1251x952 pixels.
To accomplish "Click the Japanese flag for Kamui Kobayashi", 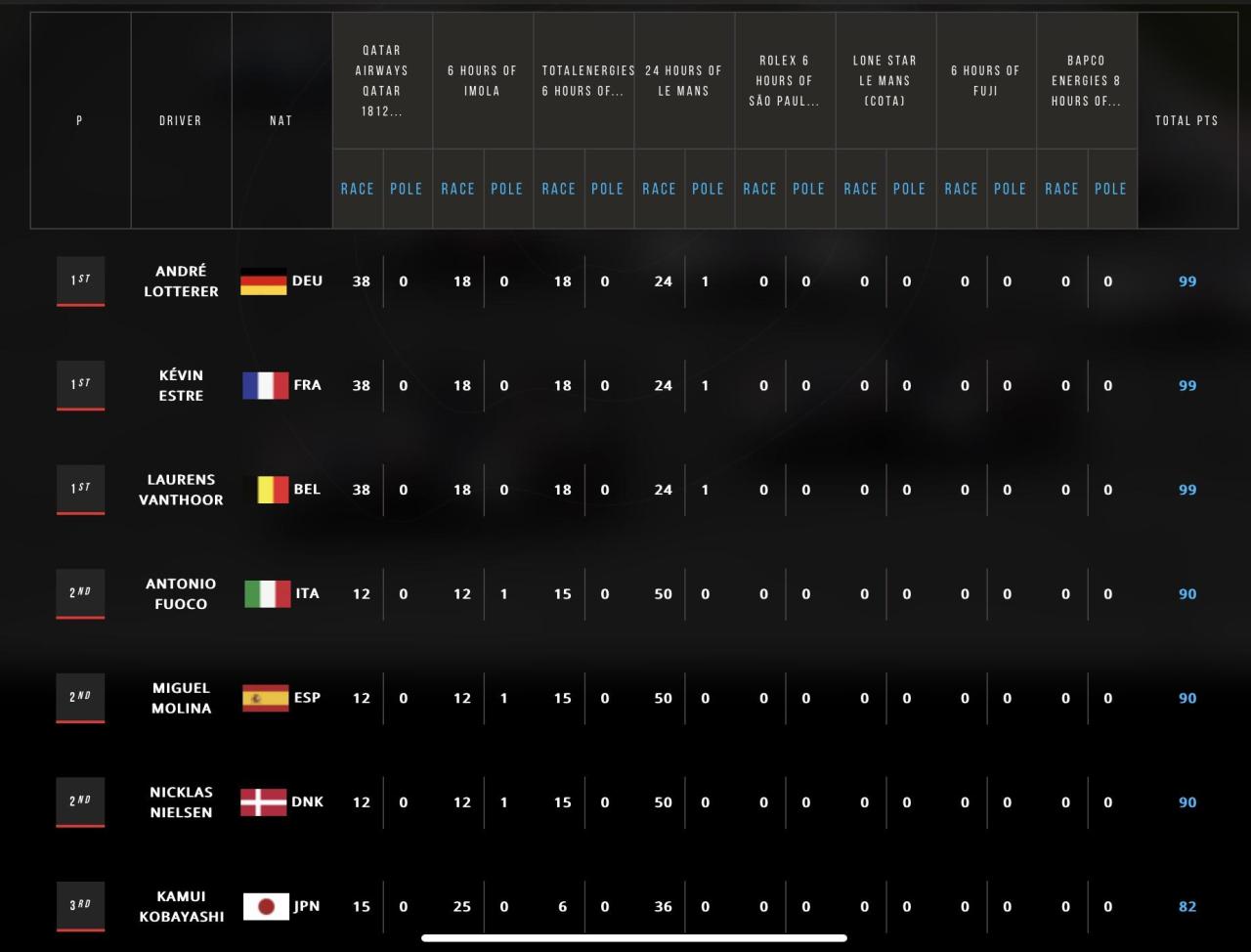I will 265,907.
